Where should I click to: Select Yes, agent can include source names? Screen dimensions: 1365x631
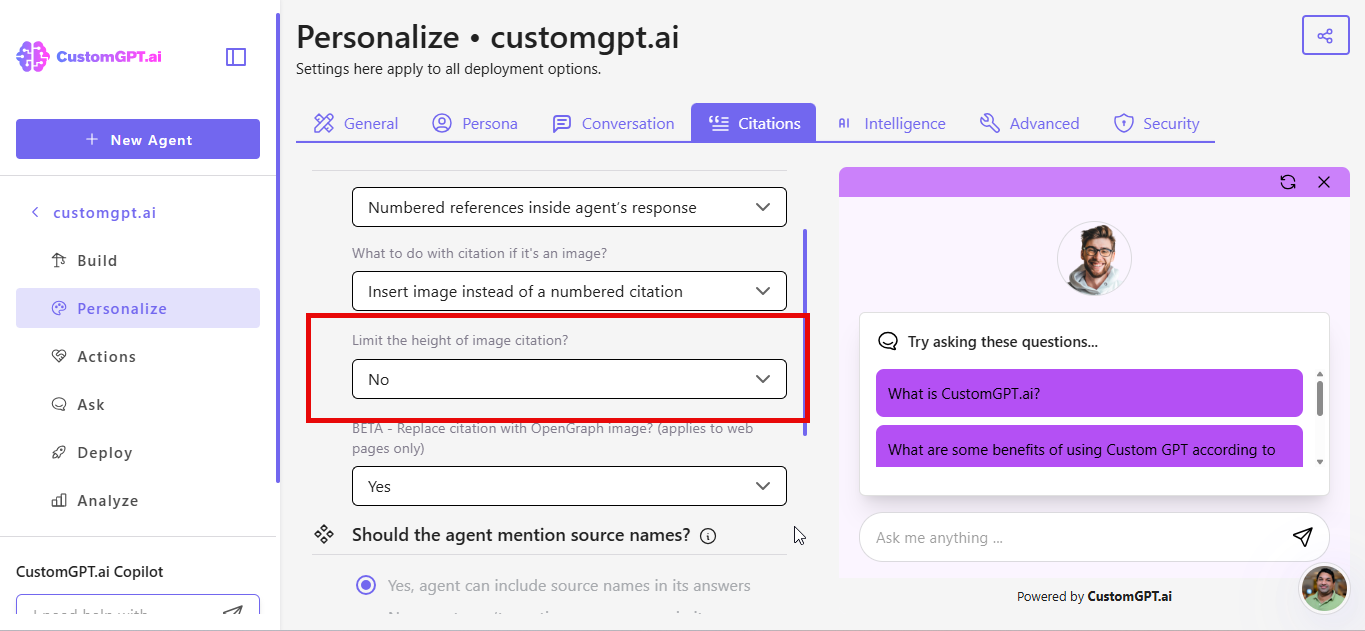[x=367, y=585]
